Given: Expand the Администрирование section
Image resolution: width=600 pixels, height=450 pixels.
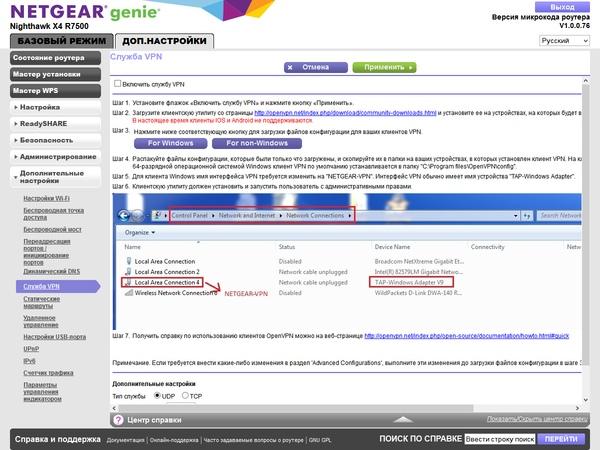Looking at the screenshot, I should coord(55,157).
